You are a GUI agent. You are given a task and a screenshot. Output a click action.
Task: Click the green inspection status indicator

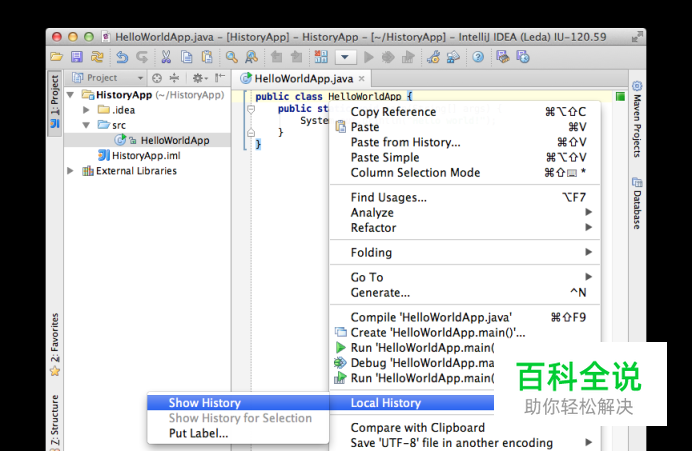[x=620, y=96]
